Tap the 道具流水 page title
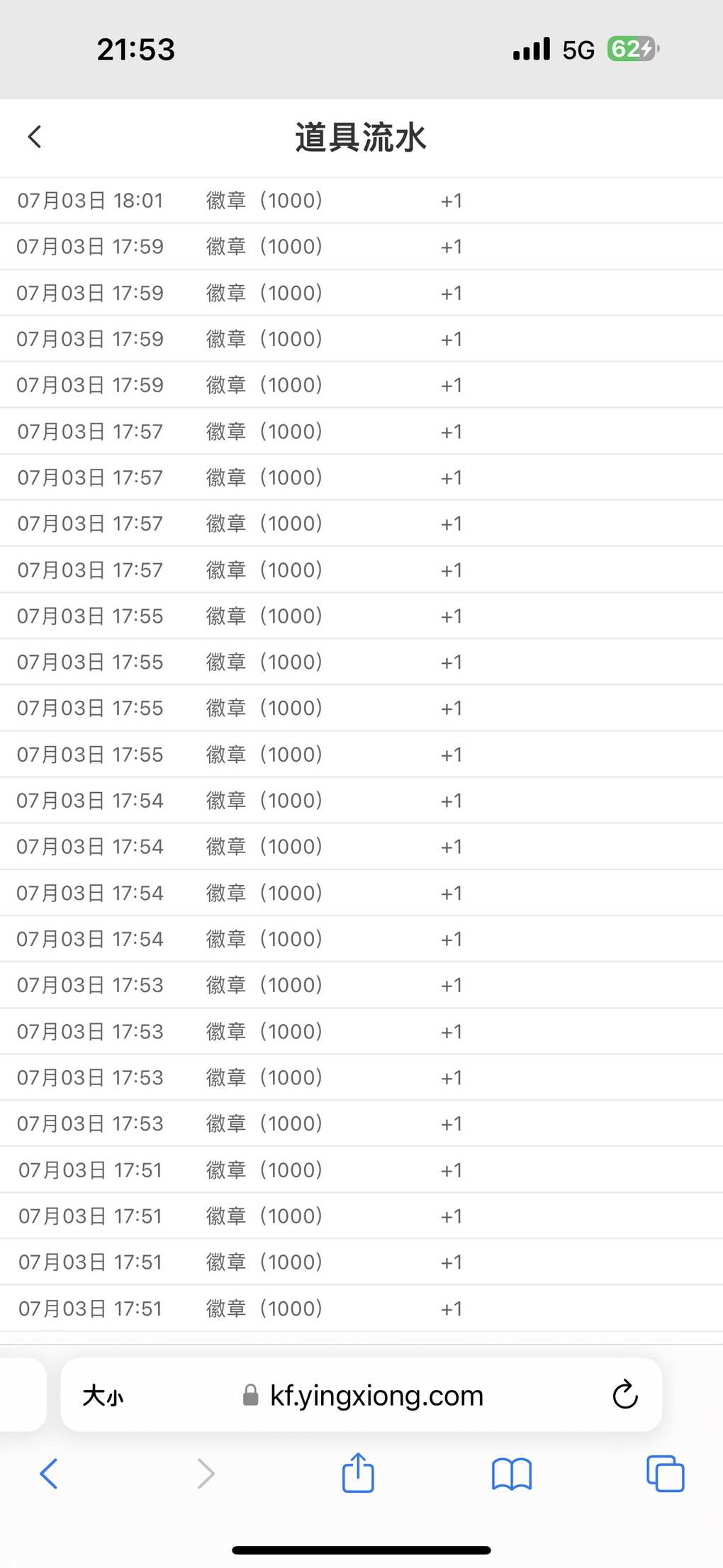 click(361, 138)
